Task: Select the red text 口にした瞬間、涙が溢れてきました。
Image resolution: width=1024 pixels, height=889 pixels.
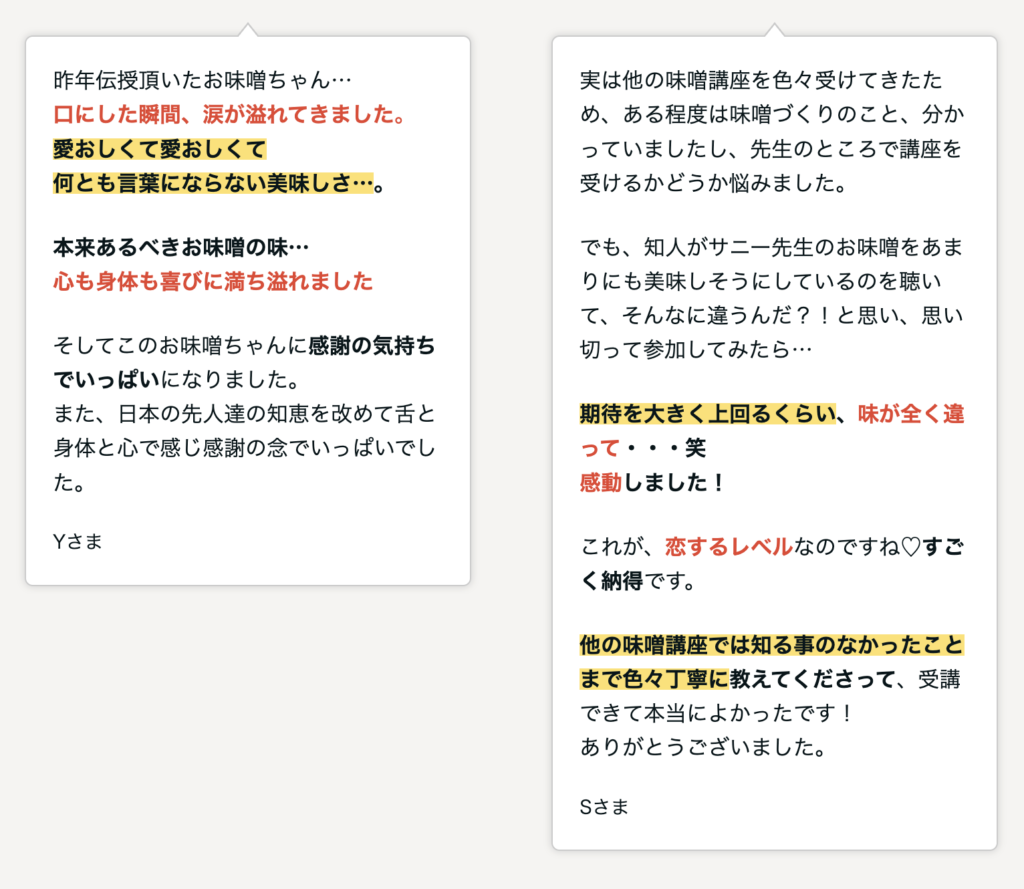Action: pos(231,114)
